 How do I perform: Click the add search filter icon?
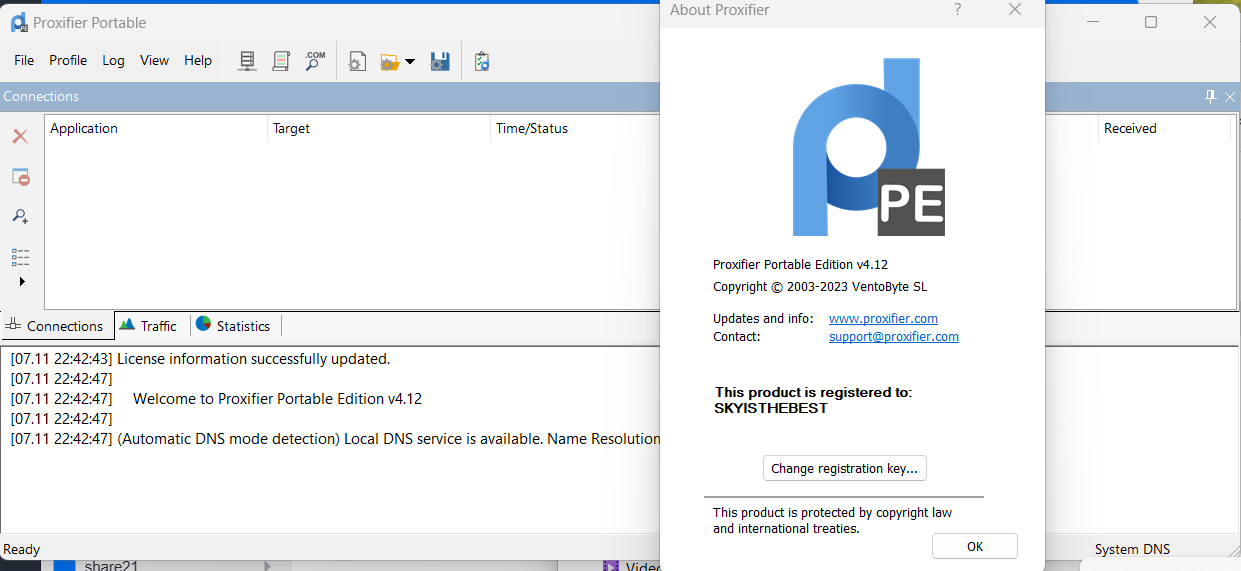[x=20, y=216]
